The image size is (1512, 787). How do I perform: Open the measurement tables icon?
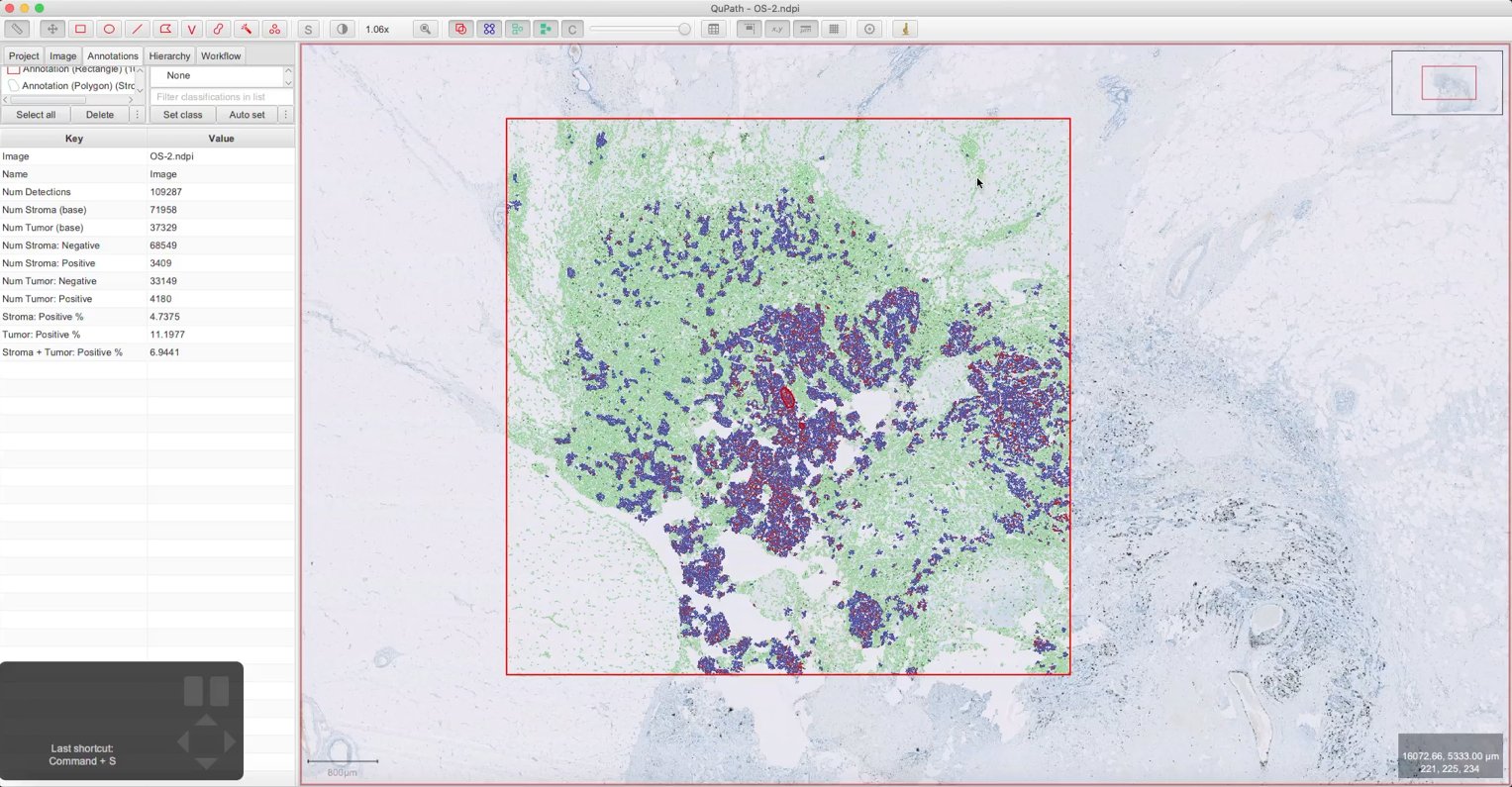click(713, 29)
